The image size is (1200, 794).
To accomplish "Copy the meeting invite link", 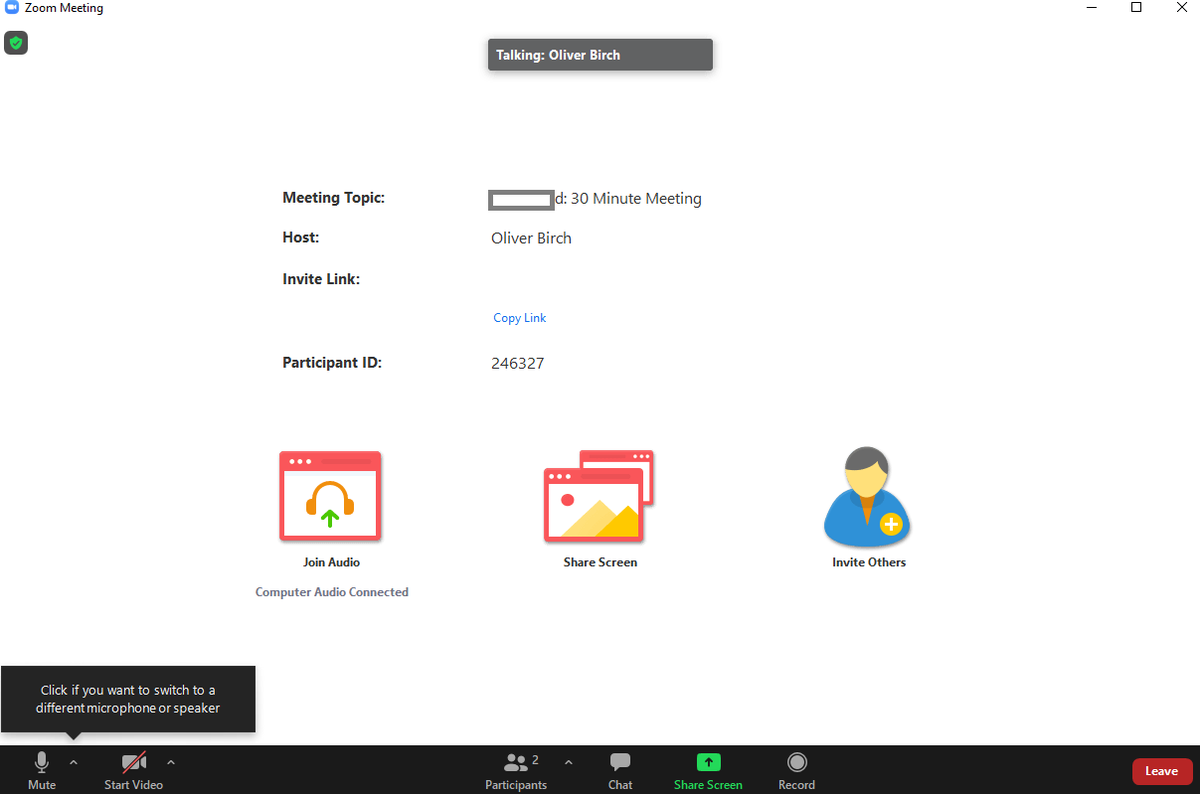I will pos(520,318).
